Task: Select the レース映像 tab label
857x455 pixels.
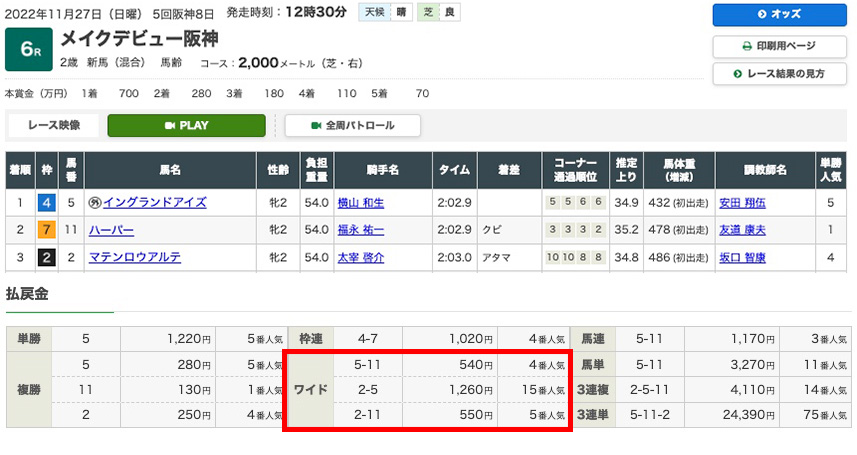Action: [x=54, y=125]
